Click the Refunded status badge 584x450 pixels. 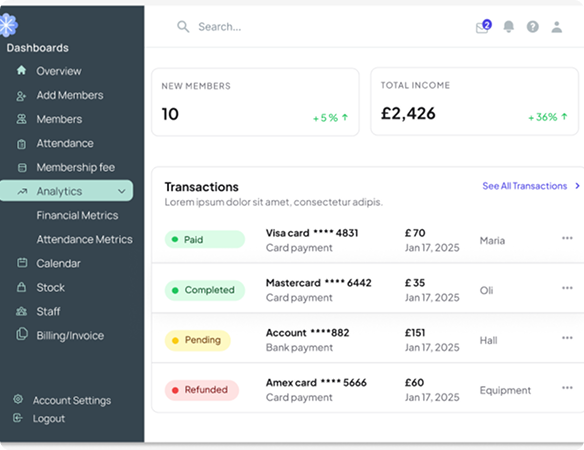tap(201, 390)
